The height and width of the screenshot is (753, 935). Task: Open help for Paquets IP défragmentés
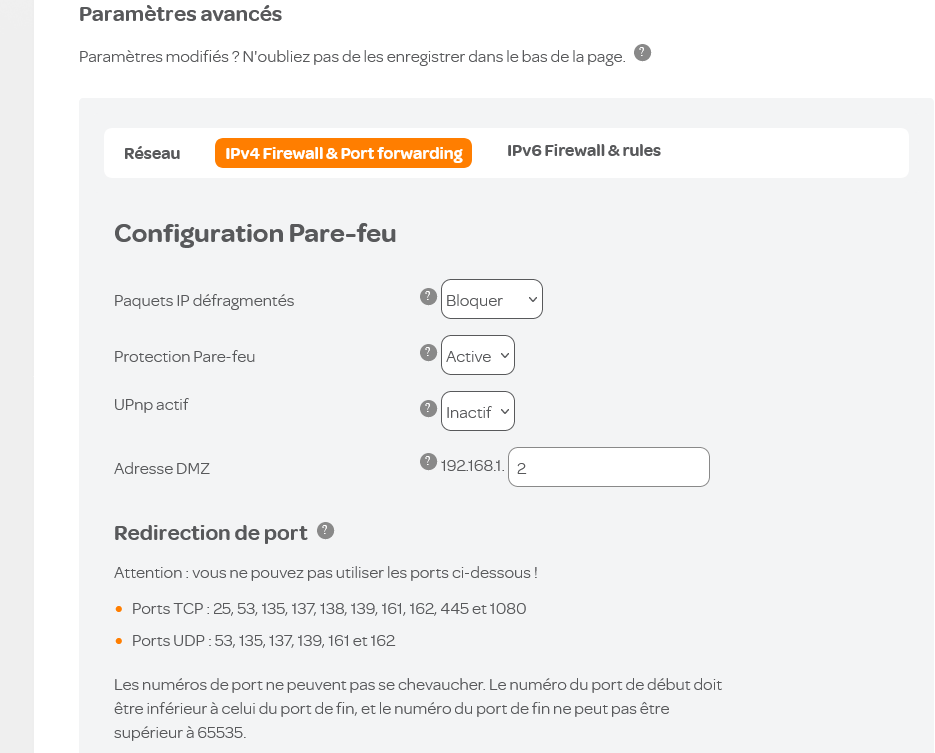click(428, 296)
